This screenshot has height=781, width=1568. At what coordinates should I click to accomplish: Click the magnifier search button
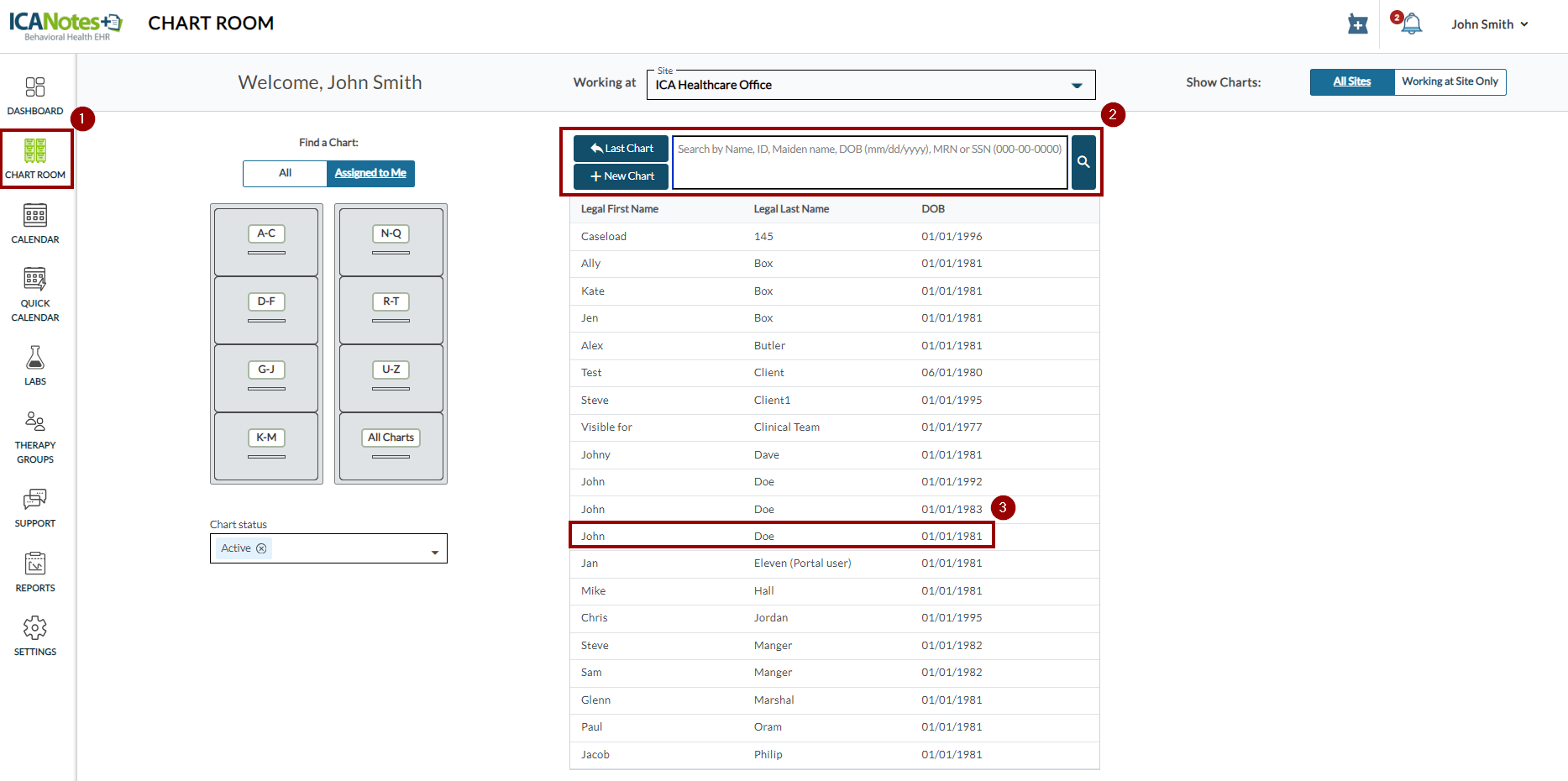click(1083, 162)
